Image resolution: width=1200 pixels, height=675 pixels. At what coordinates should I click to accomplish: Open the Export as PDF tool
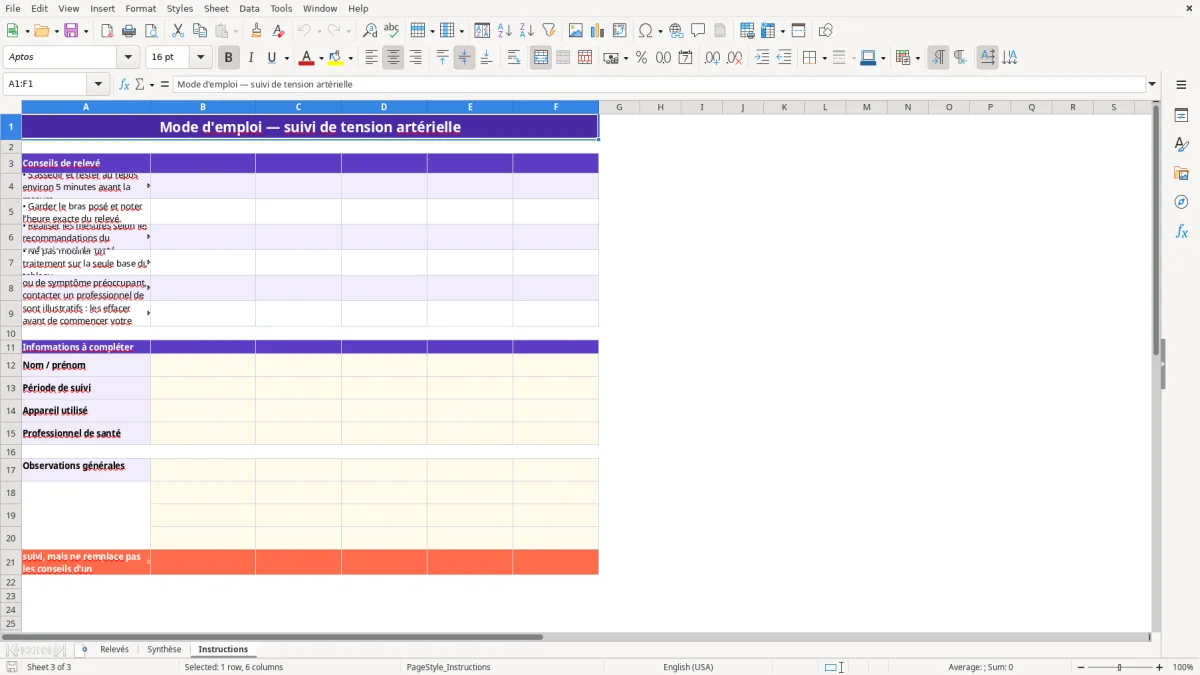tap(107, 31)
